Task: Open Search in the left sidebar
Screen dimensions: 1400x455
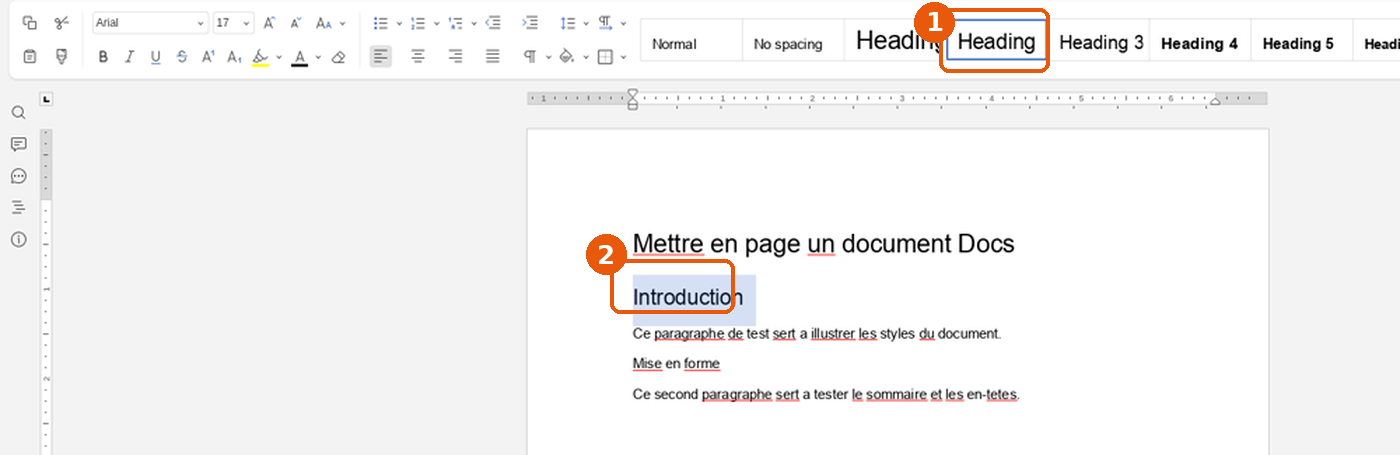Action: tap(18, 112)
